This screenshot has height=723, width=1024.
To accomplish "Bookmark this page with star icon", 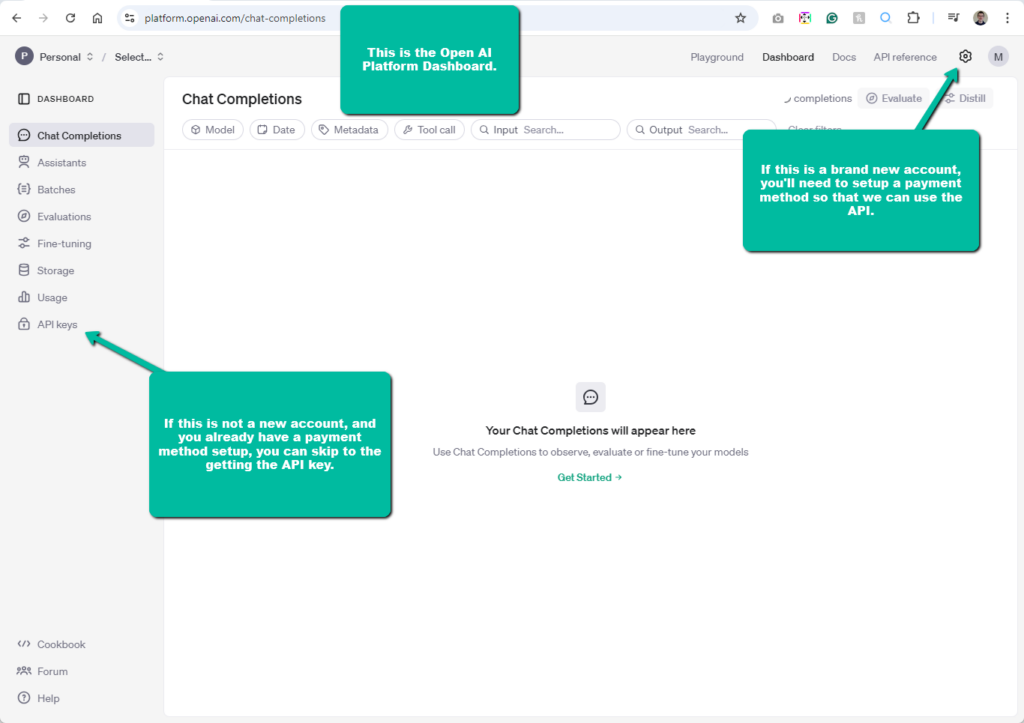I will [x=740, y=18].
